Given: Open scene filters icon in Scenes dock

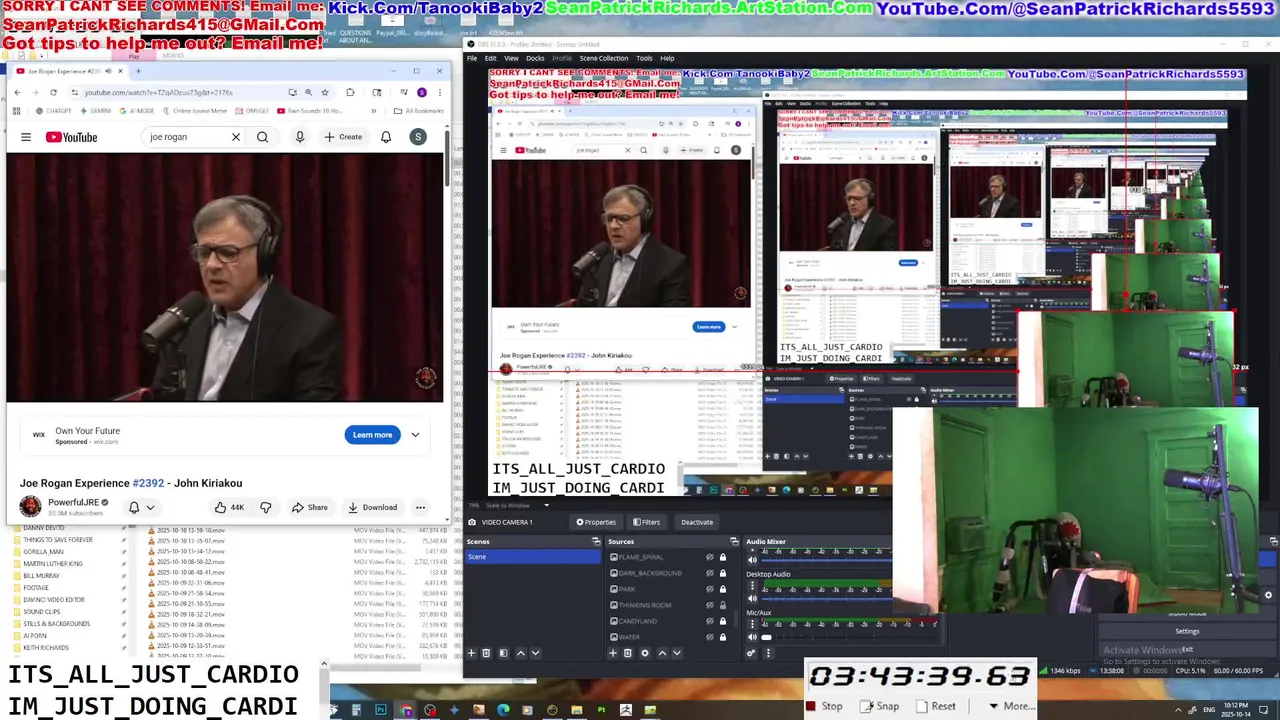Looking at the screenshot, I should click(503, 653).
